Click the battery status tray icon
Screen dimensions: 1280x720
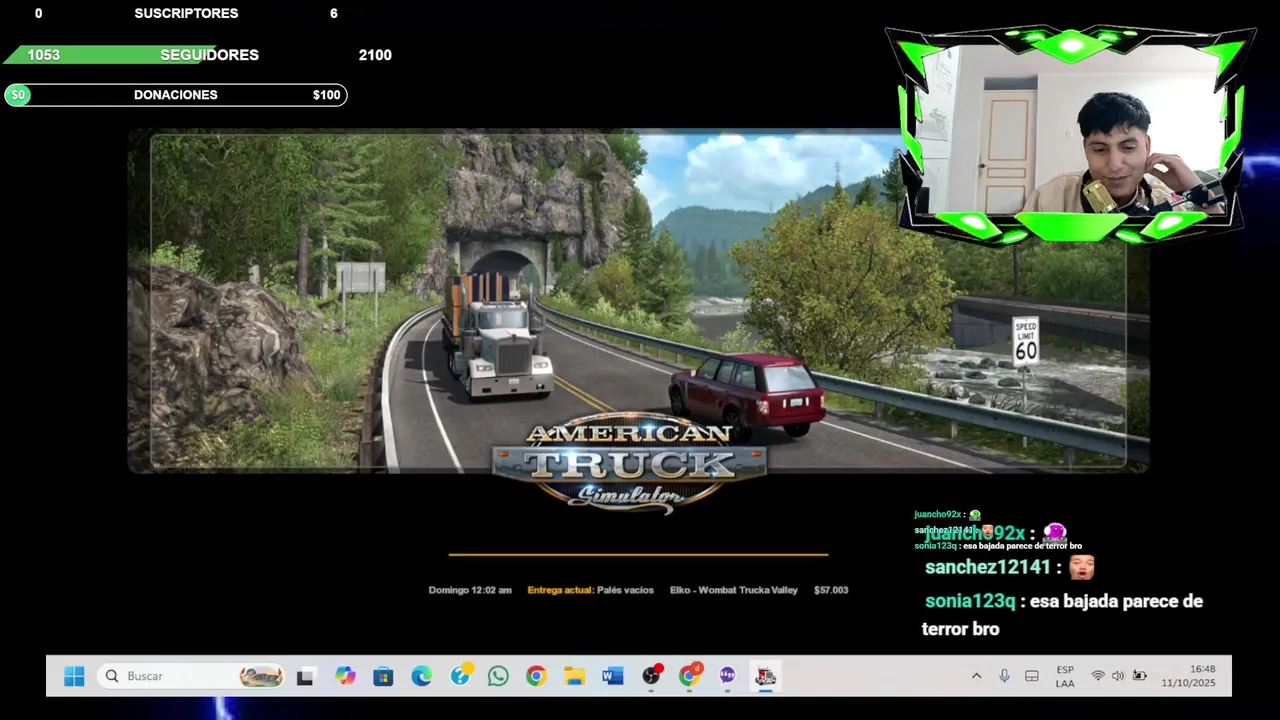coord(1139,677)
